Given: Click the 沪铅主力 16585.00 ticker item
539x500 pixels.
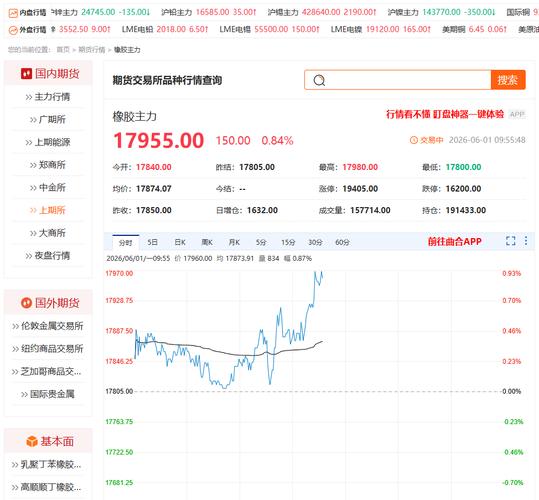Looking at the screenshot, I should pyautogui.click(x=209, y=12).
